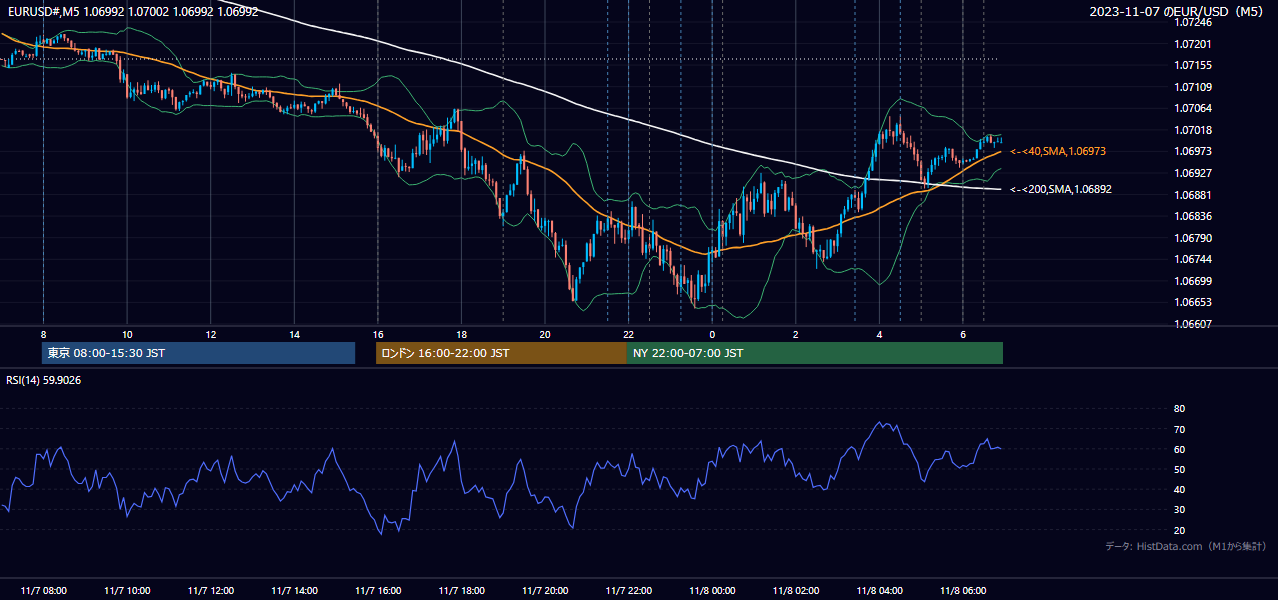The height and width of the screenshot is (600, 1278).
Task: Click price level 1.07064 on the axis
Action: click(x=1193, y=108)
